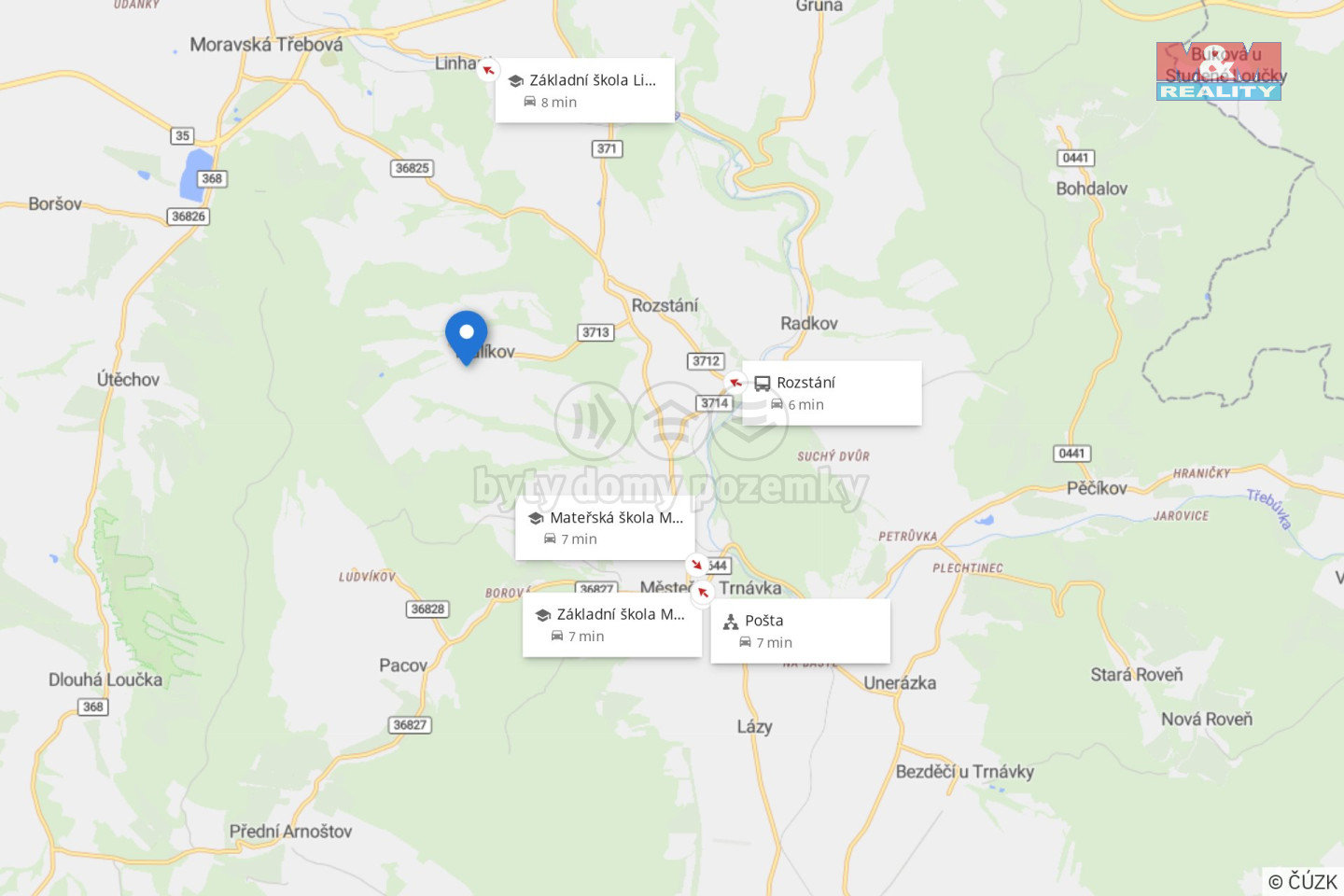Click the red arrow marker beside the Rozstání stop
1344x896 pixels.
click(735, 383)
